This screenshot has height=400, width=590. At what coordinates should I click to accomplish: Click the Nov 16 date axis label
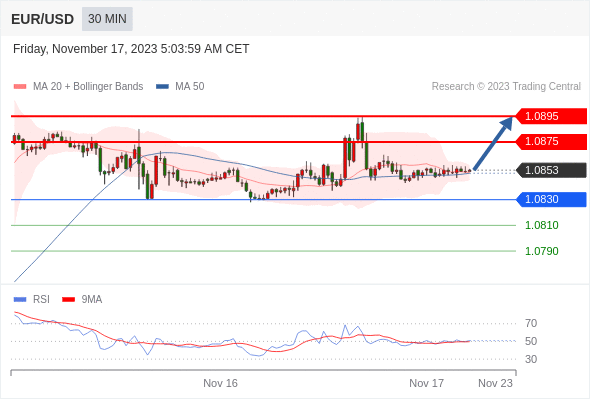(x=220, y=383)
